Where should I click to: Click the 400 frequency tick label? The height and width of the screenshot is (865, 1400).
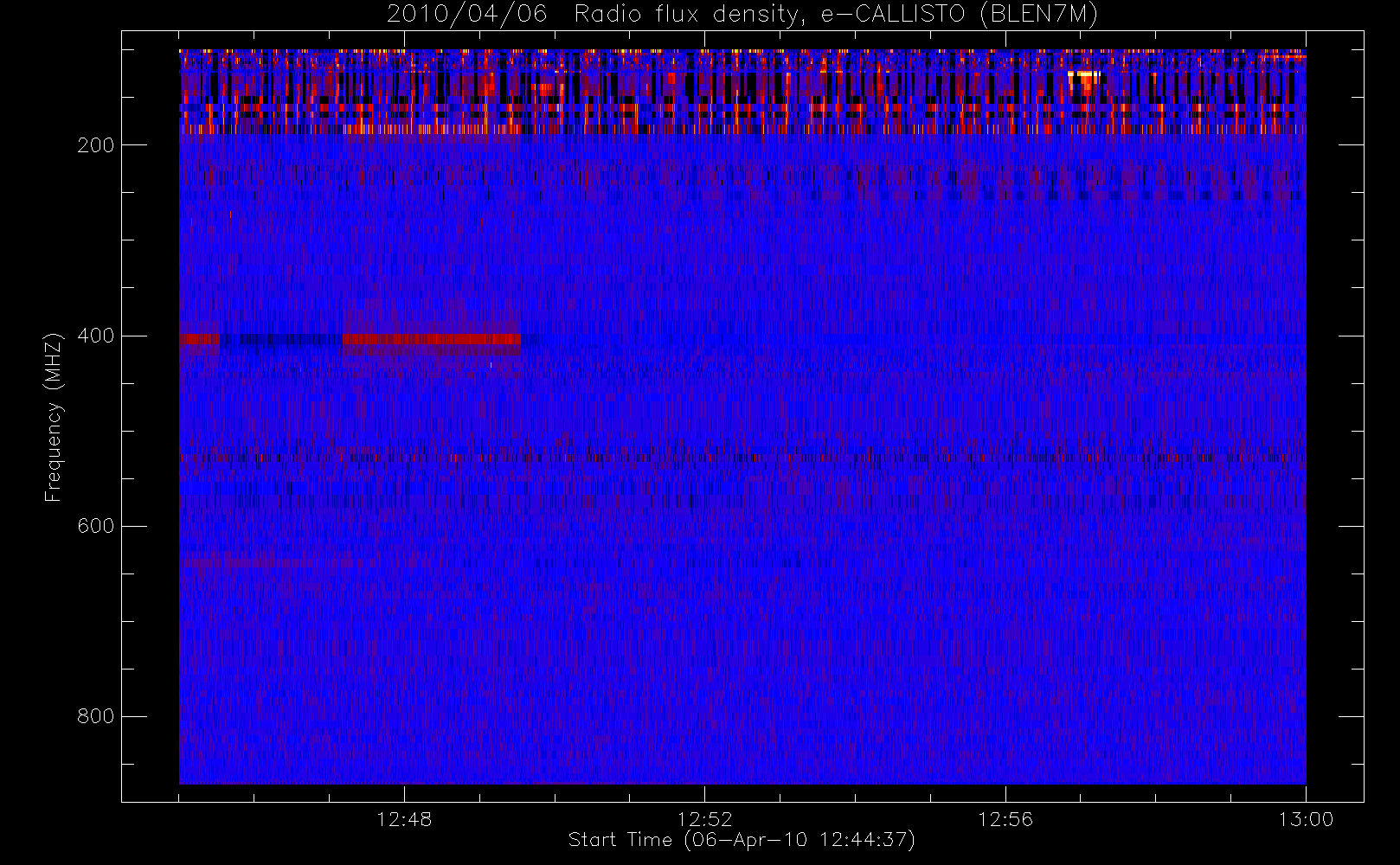[95, 336]
